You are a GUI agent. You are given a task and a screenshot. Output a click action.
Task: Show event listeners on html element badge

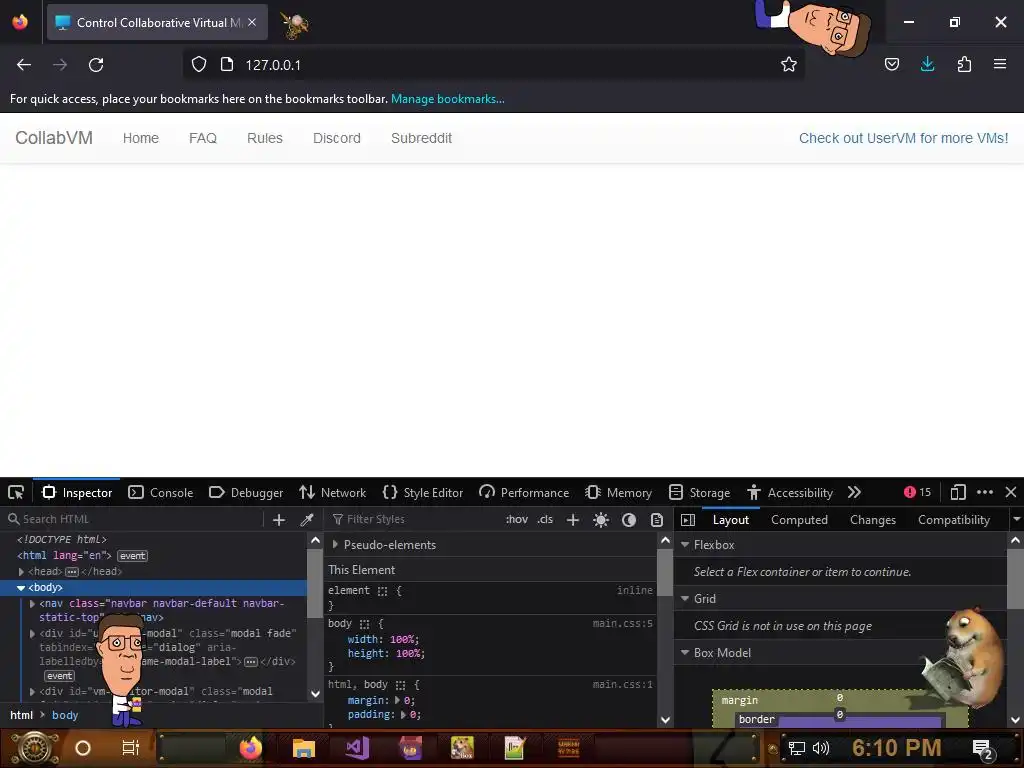coord(133,556)
